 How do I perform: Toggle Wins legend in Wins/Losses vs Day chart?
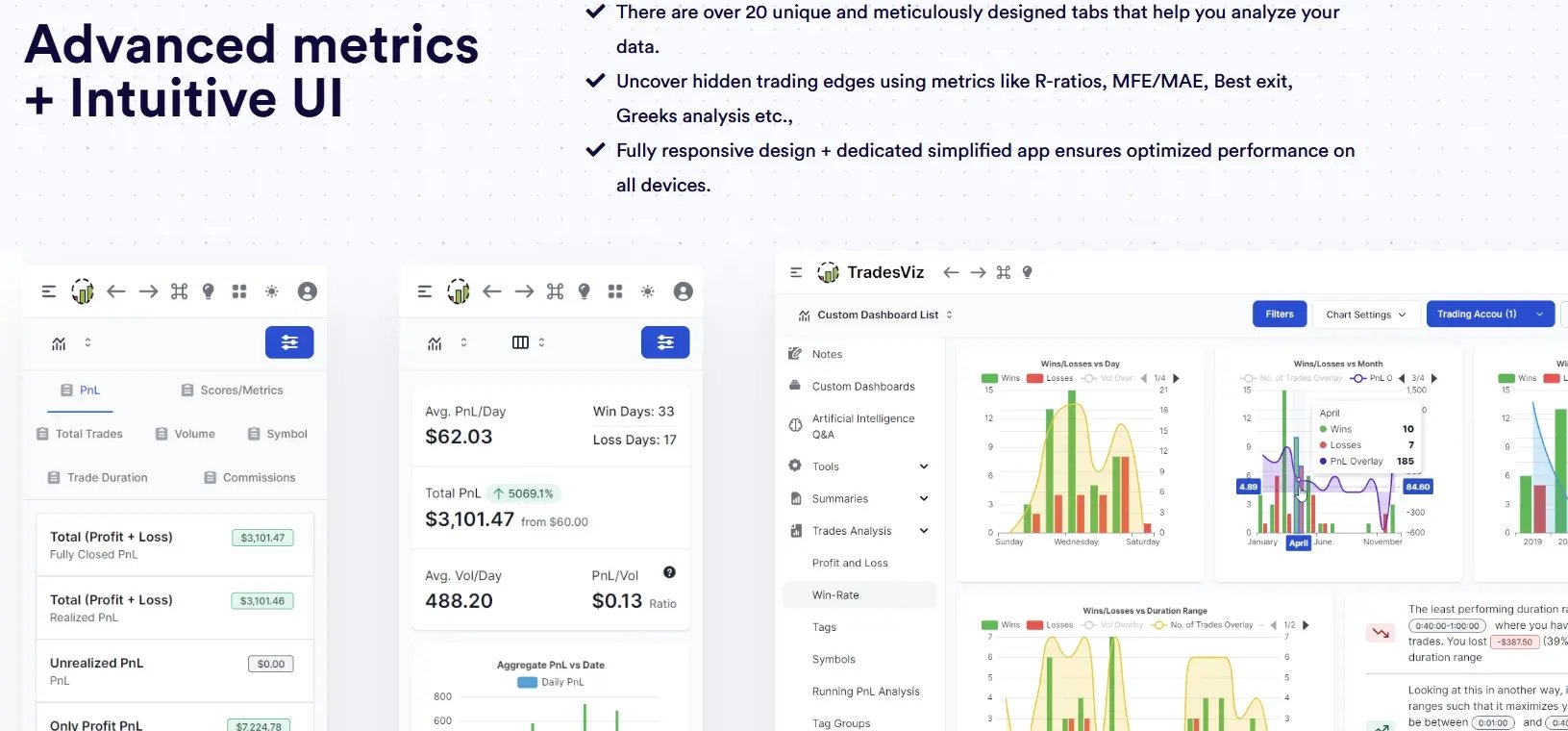1001,378
